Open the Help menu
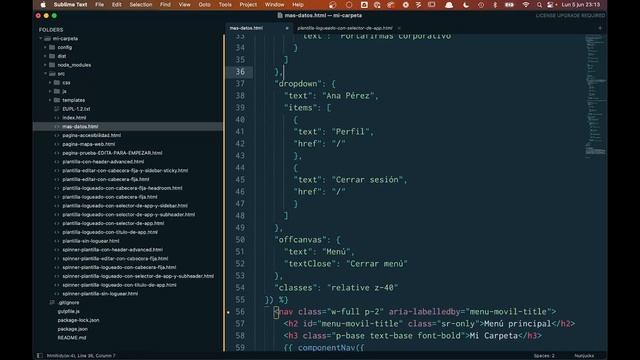 click(298, 5)
